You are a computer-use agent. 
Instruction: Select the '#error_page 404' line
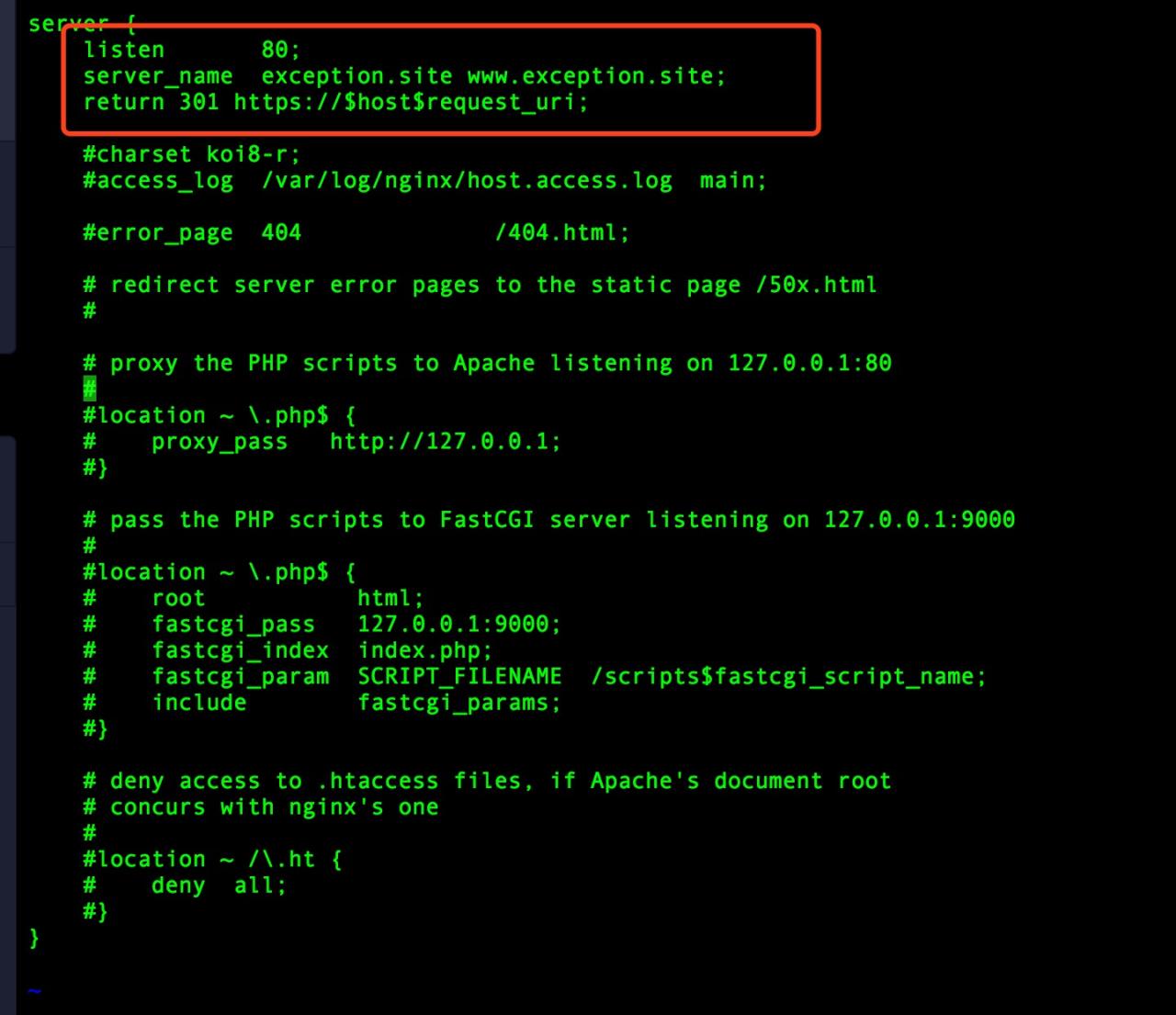pyautogui.click(x=354, y=232)
